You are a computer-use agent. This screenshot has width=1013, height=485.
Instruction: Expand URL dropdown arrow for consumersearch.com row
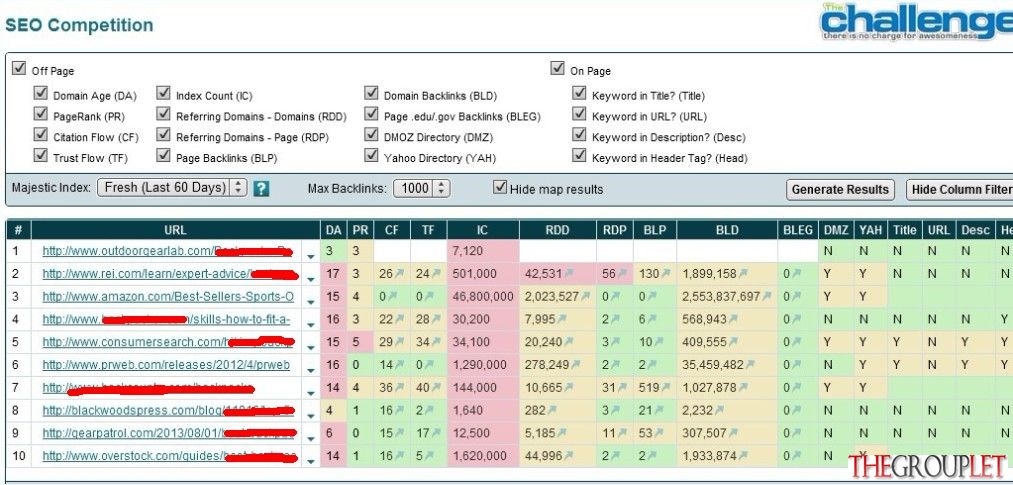tap(311, 347)
